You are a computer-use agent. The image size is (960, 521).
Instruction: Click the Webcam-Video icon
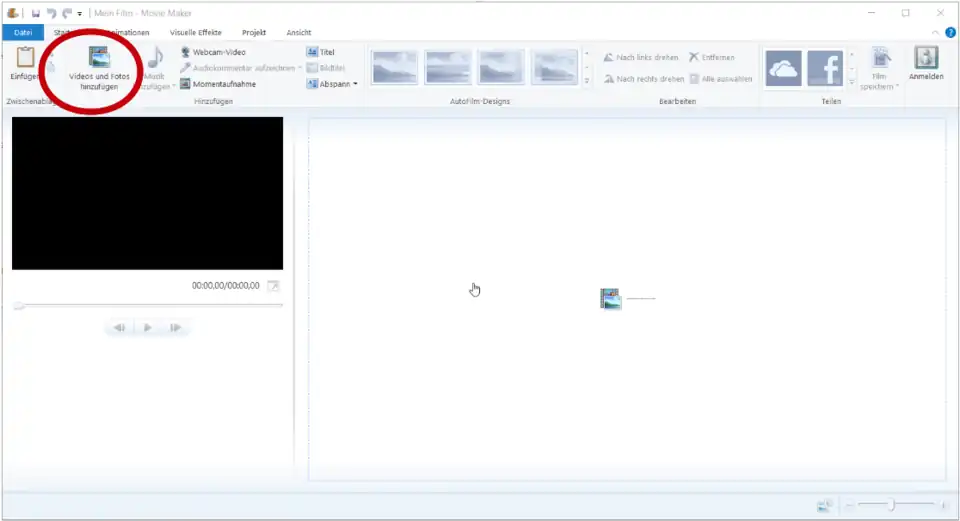pyautogui.click(x=185, y=52)
